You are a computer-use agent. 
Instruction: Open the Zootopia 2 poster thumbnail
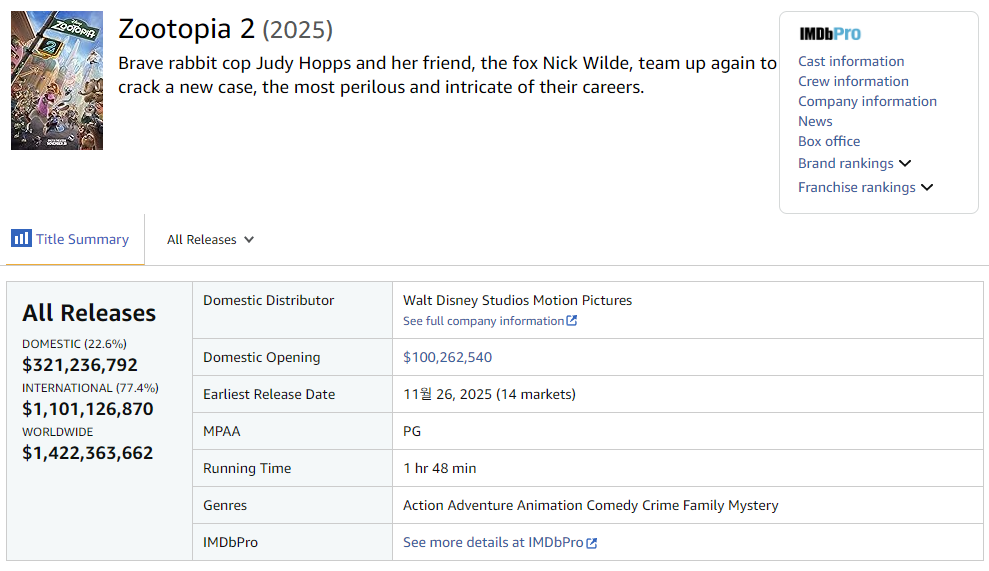coord(57,80)
